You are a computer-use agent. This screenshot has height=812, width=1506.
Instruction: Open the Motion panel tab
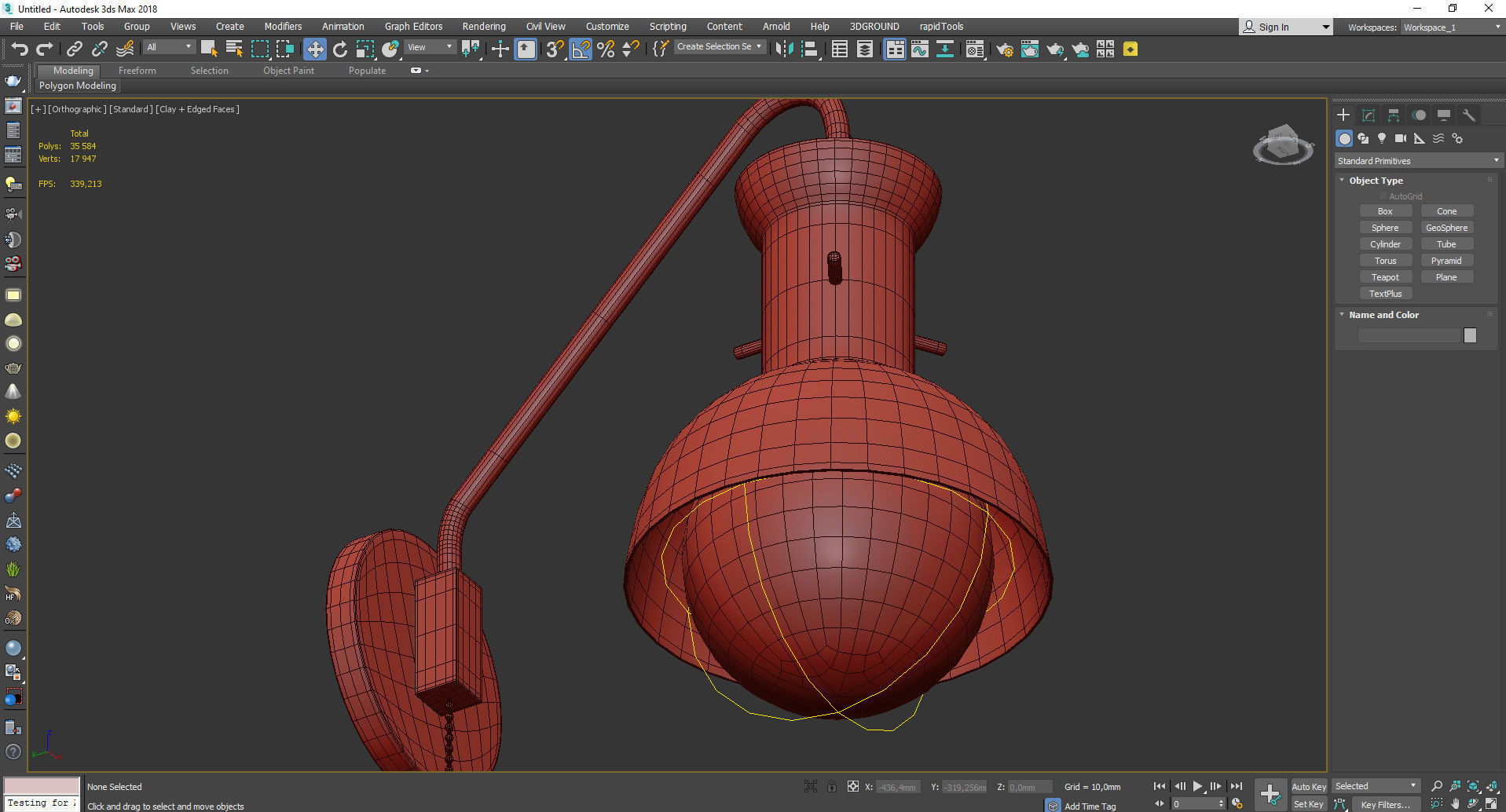[1419, 115]
